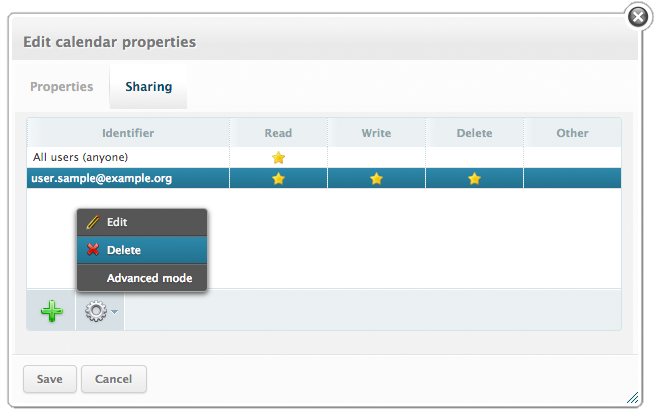This screenshot has width=654, height=416.
Task: Select the user.sample@example.org row
Action: (x=101, y=178)
